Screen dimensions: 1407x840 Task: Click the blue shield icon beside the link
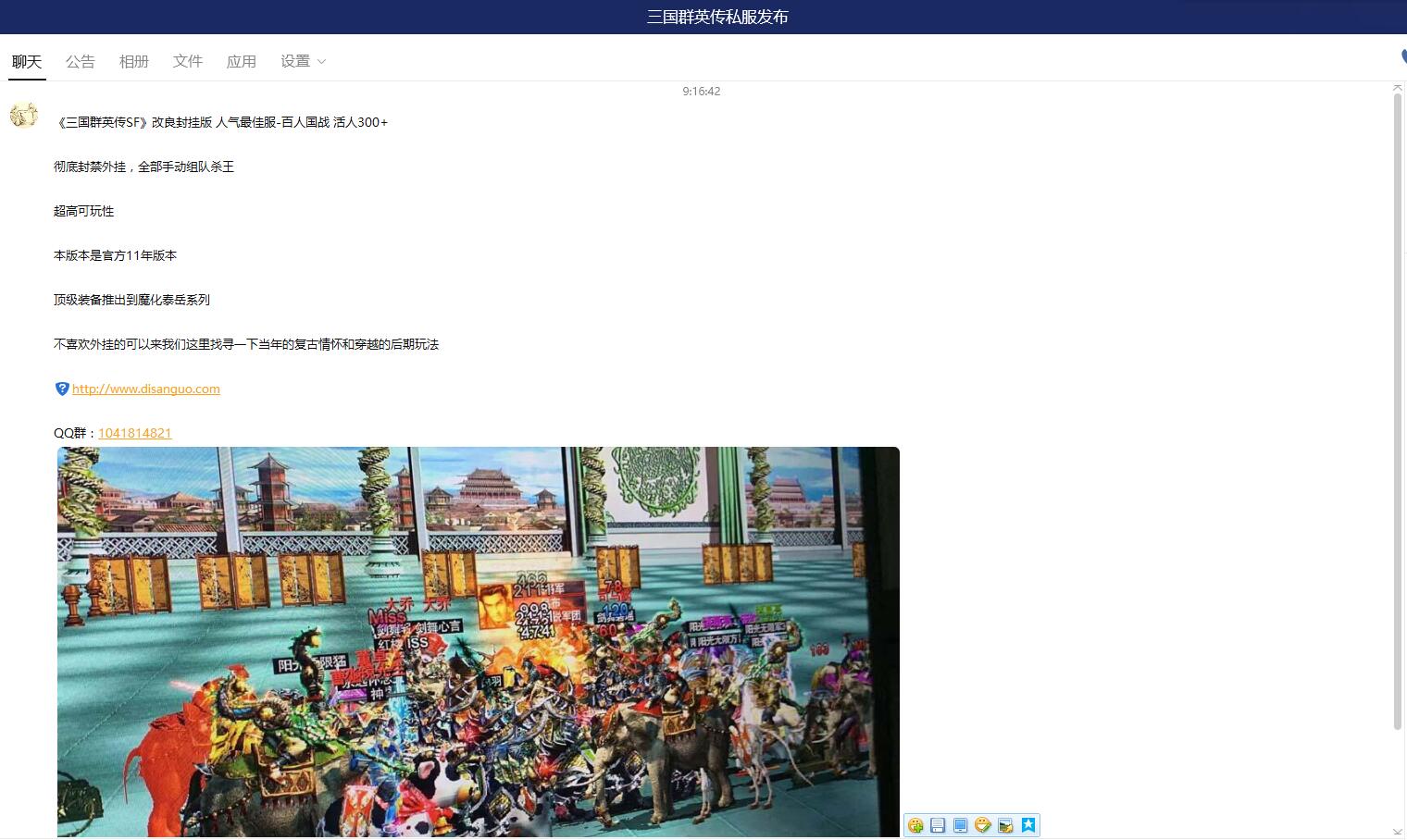coord(62,389)
